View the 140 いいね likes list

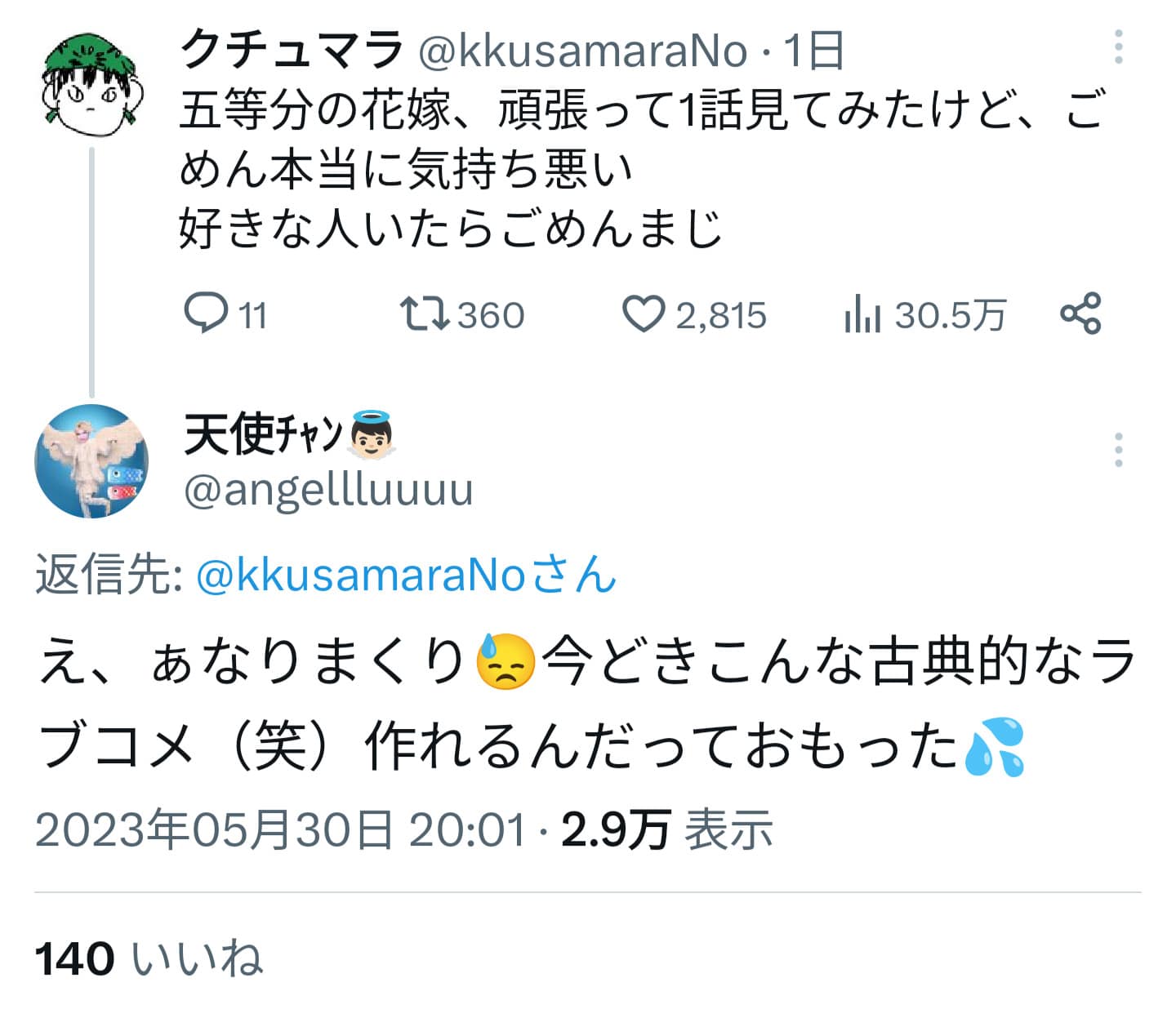coord(149,958)
